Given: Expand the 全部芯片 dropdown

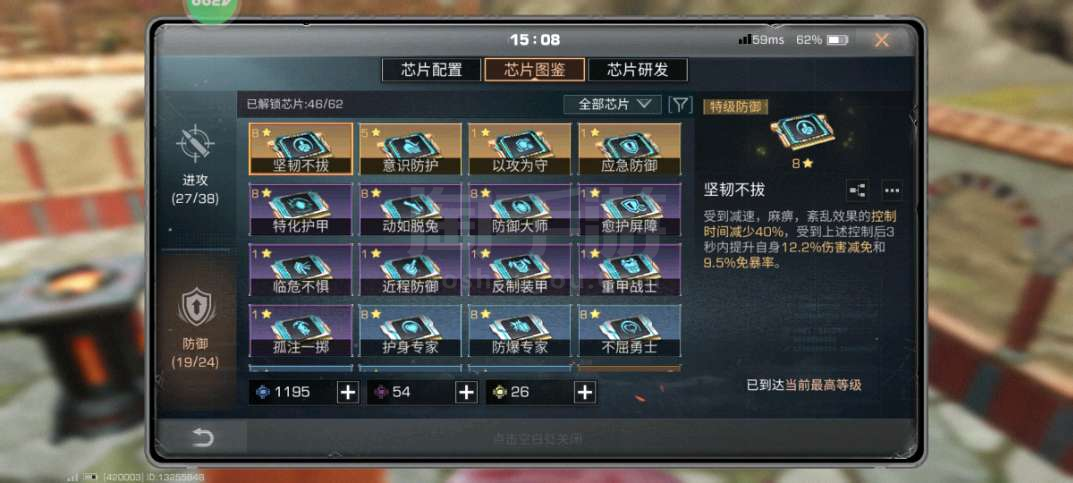Looking at the screenshot, I should [612, 105].
